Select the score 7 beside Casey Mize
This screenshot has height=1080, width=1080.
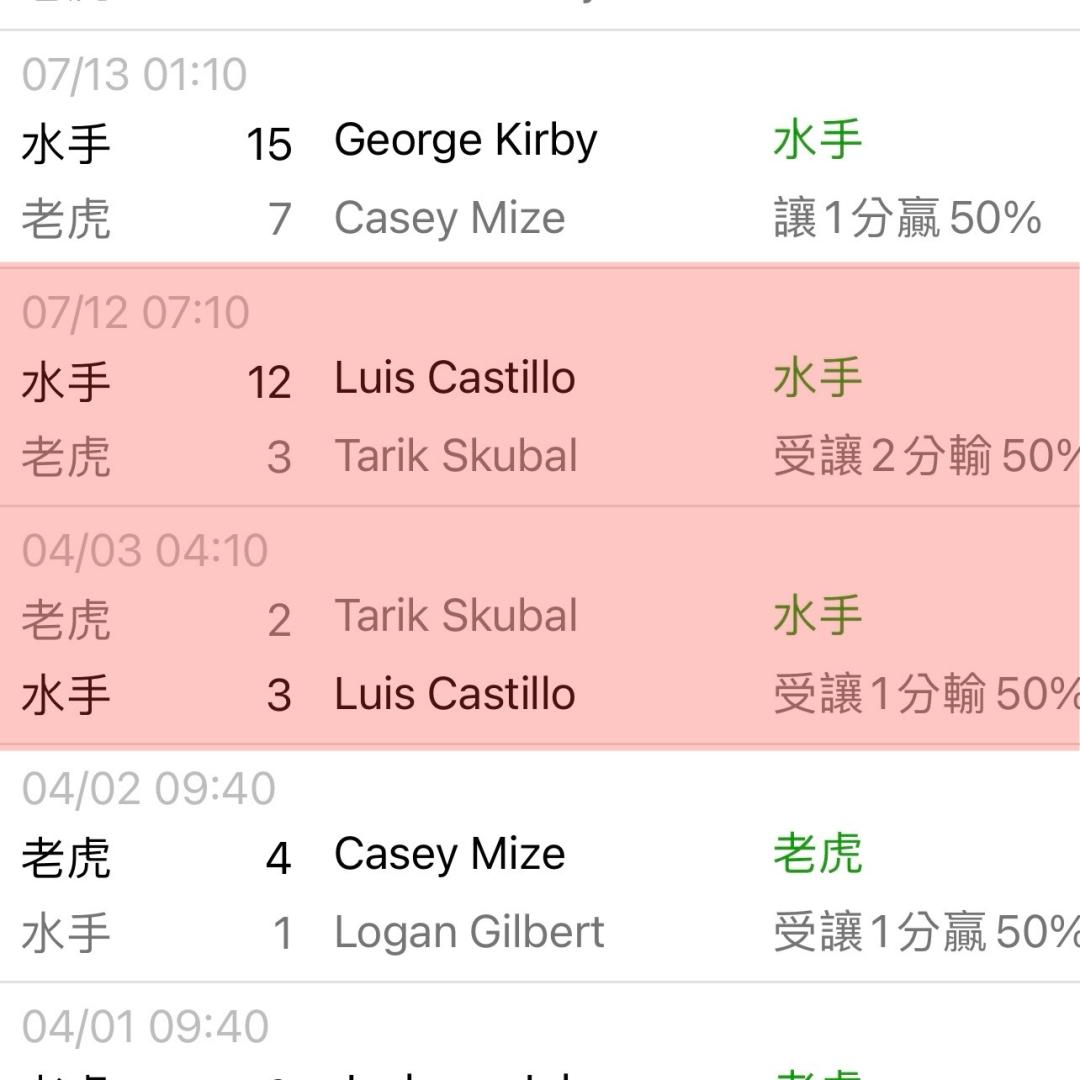280,219
